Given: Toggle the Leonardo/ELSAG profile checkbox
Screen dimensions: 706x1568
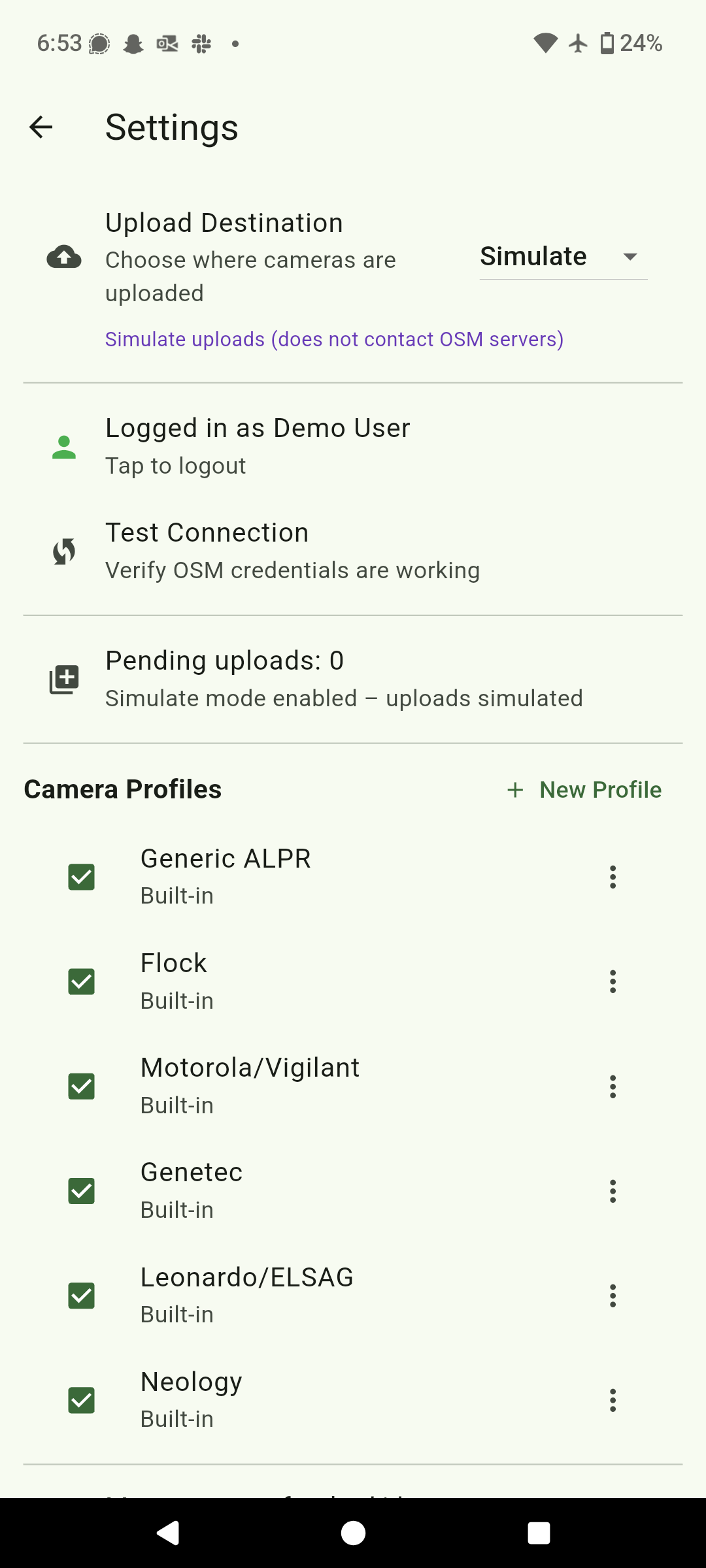Looking at the screenshot, I should (82, 1296).
